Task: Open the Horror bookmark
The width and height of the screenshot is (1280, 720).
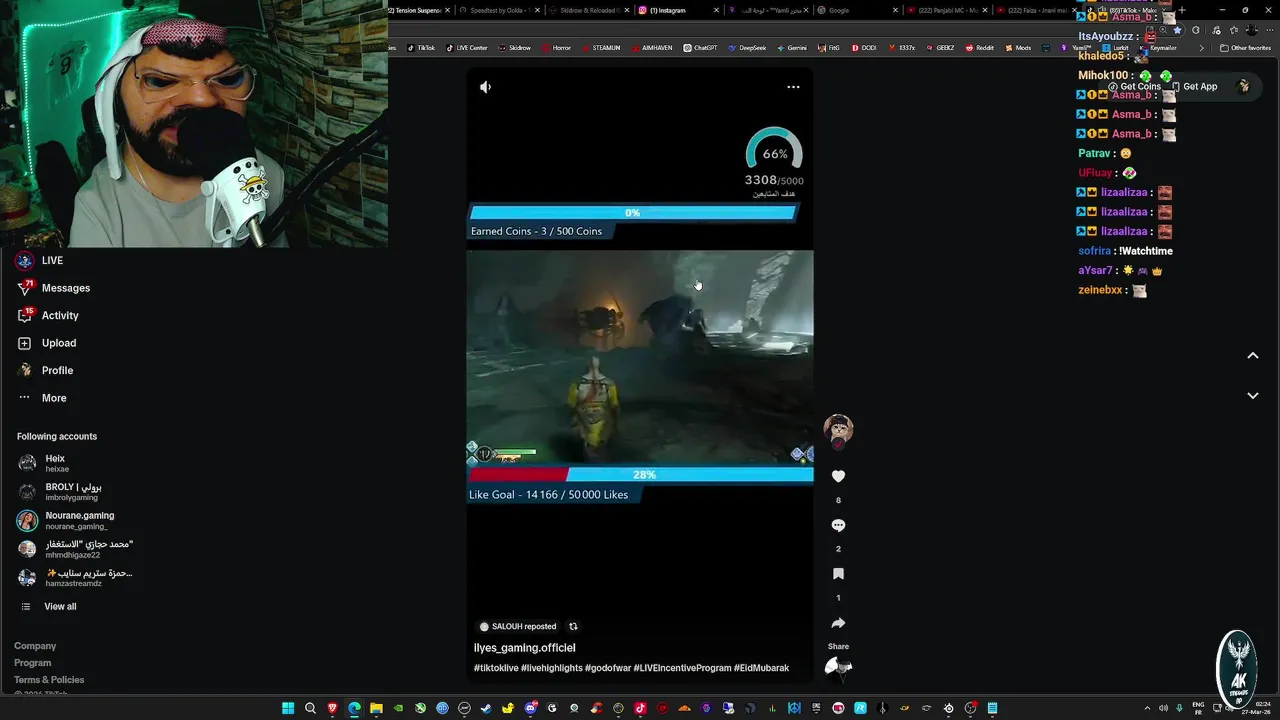Action: tap(556, 48)
